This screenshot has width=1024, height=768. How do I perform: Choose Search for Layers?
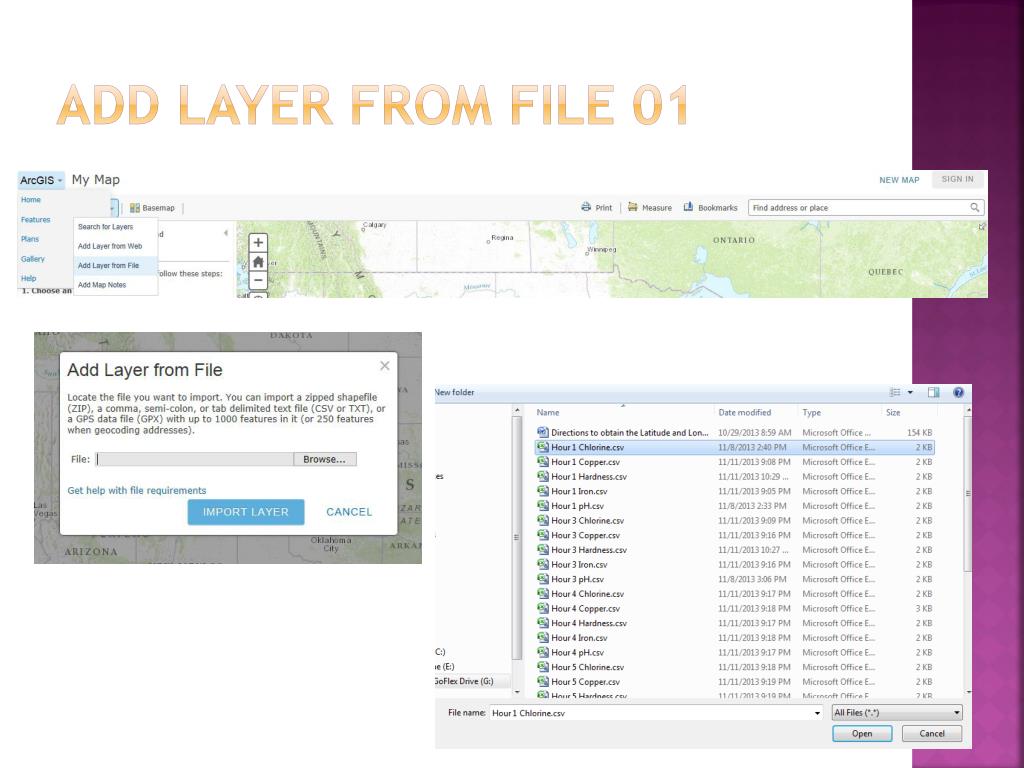pos(115,227)
